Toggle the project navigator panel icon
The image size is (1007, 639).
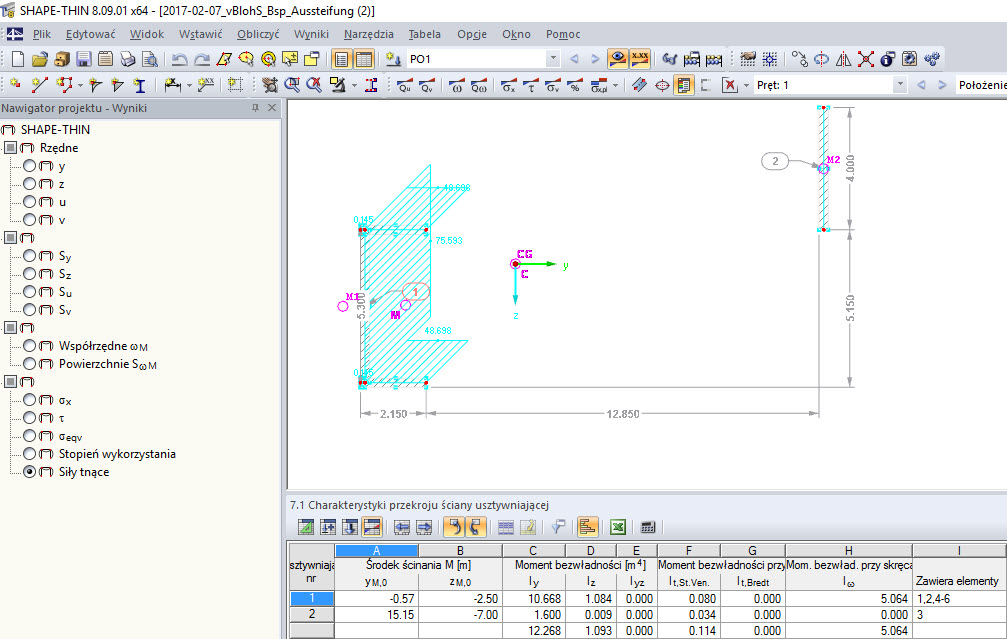pyautogui.click(x=342, y=59)
